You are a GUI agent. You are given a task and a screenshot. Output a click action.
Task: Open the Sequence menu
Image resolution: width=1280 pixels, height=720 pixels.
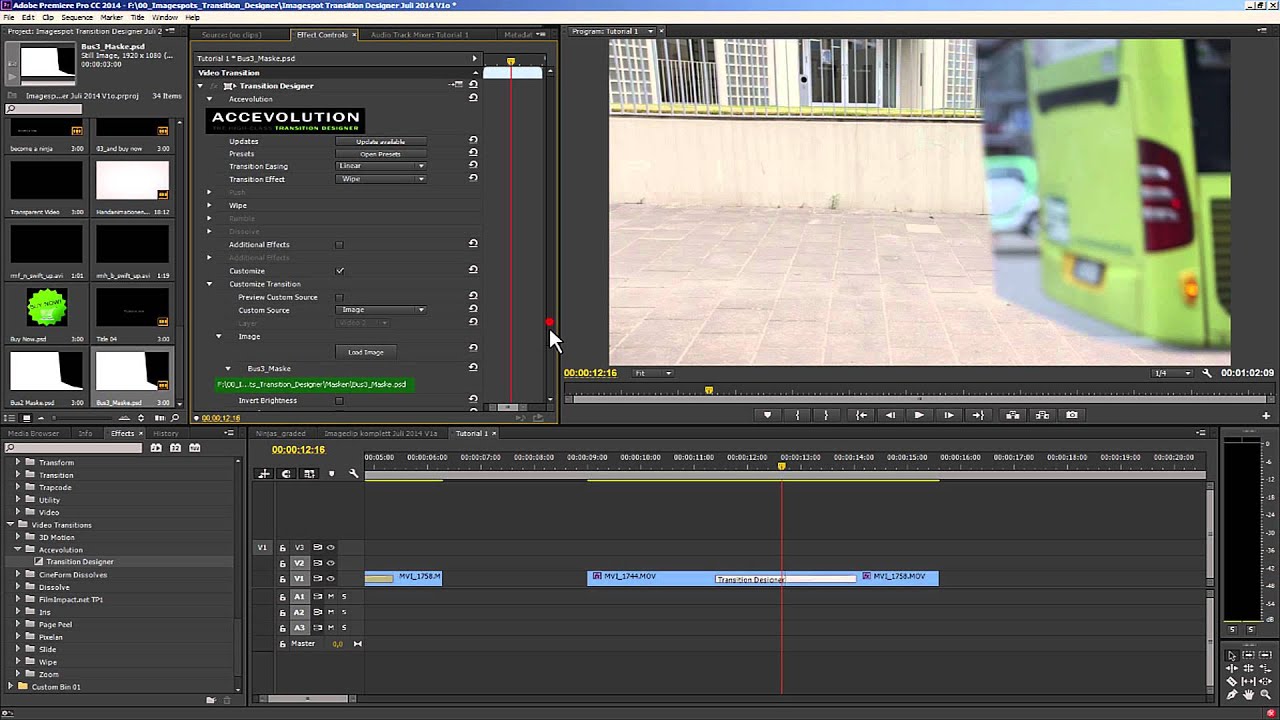point(77,17)
